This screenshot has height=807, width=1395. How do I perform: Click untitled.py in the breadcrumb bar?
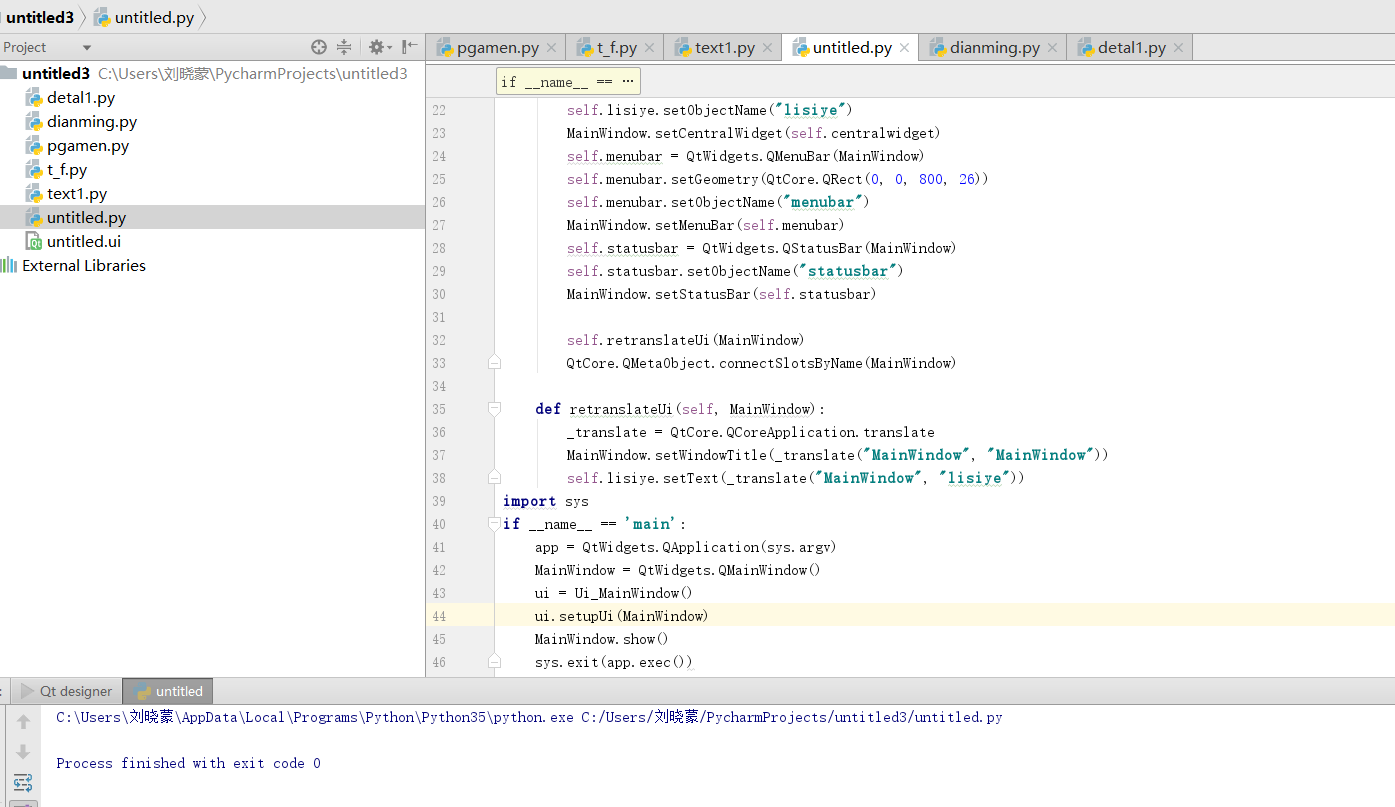coord(153,17)
